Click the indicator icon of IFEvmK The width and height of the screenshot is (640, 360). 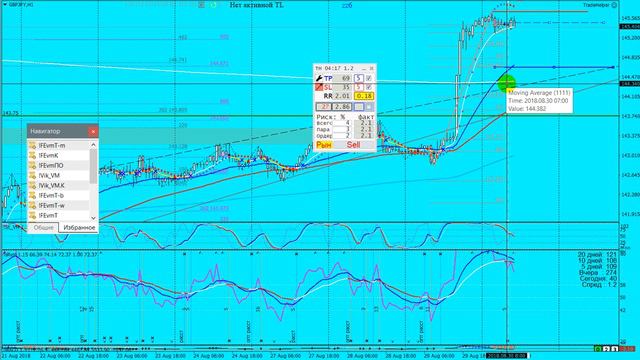point(33,156)
